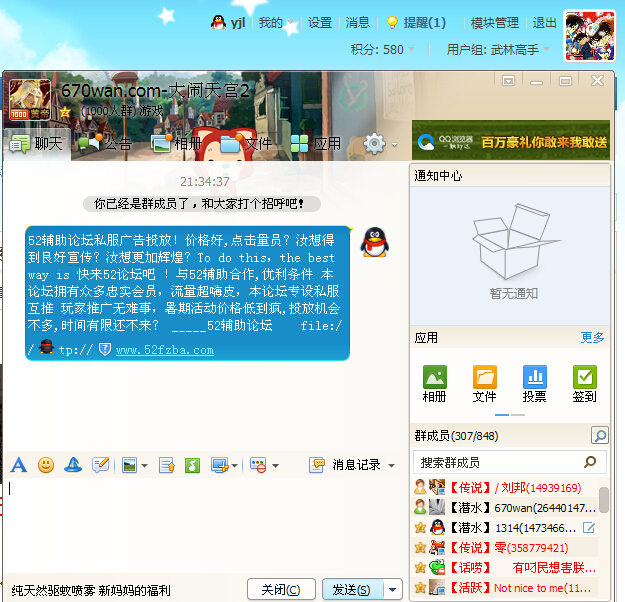Image resolution: width=625 pixels, height=602 pixels.
Task: Open the message history icon
Action: point(317,465)
